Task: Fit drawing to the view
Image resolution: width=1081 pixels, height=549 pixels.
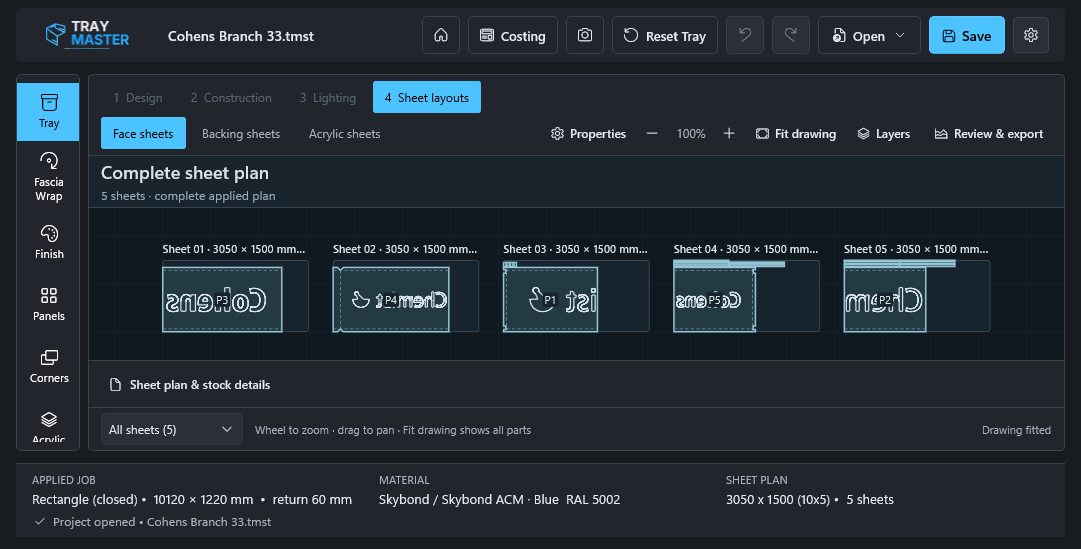Action: tap(796, 133)
